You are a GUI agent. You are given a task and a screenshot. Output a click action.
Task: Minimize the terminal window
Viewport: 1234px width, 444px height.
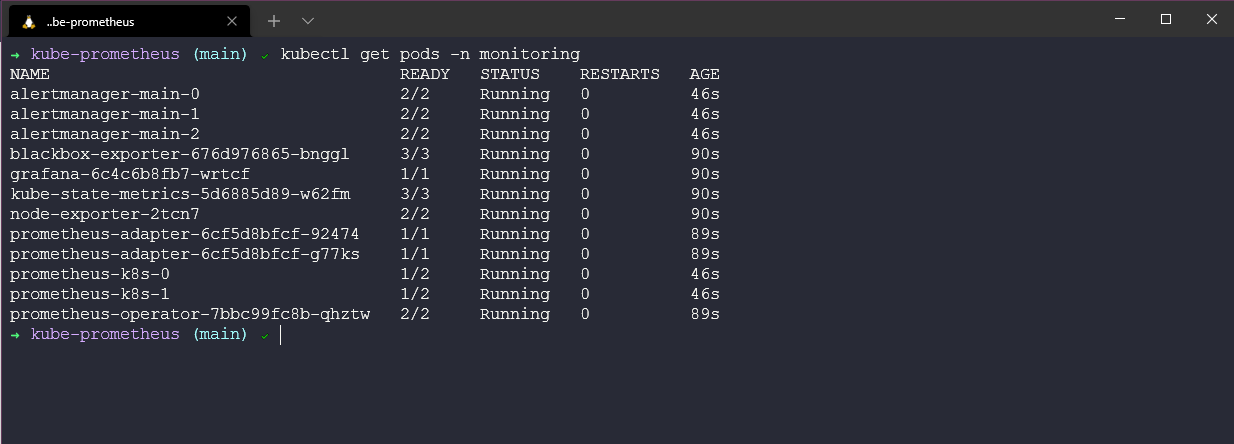[1119, 20]
